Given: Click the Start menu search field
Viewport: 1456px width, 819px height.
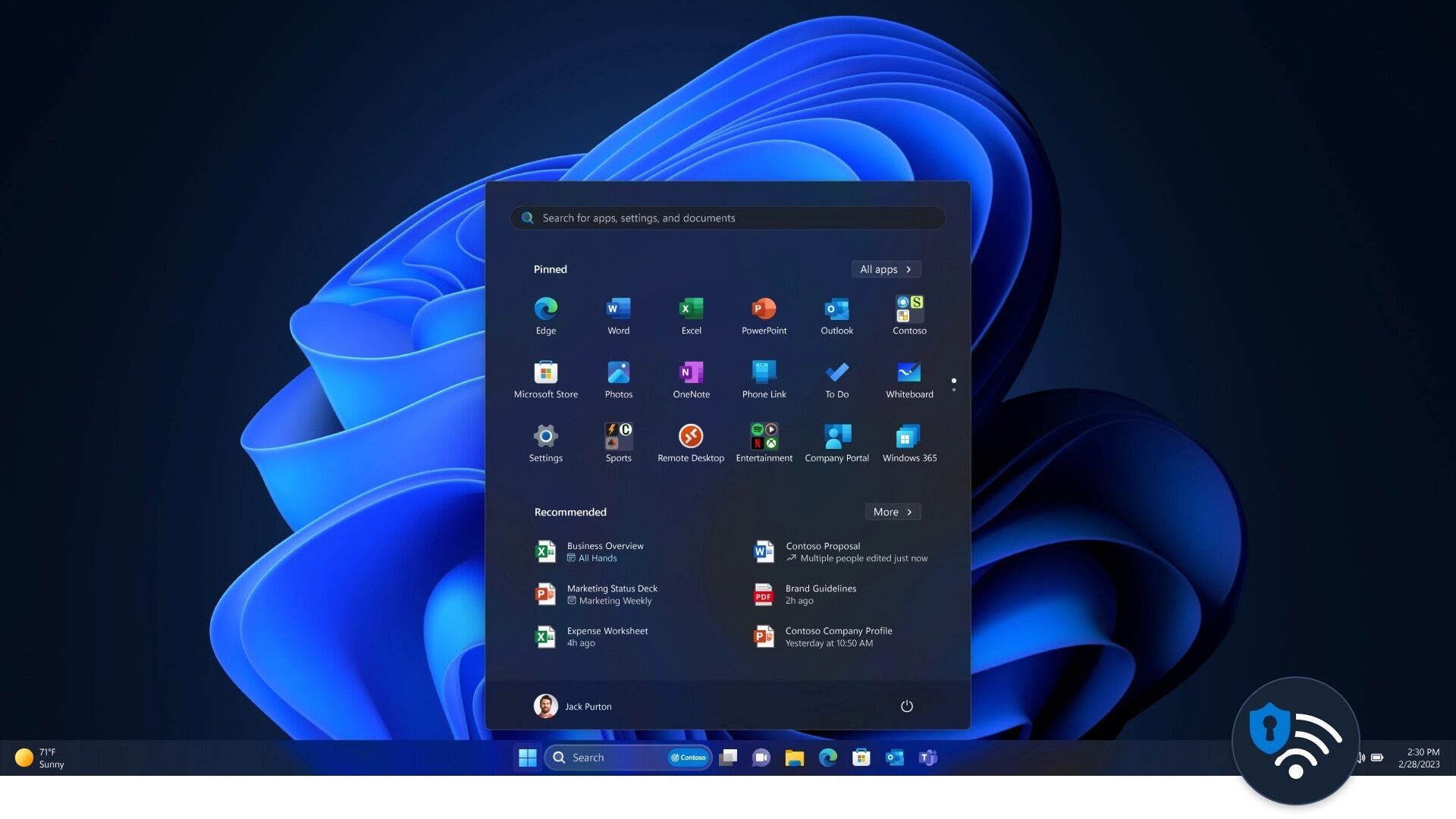Looking at the screenshot, I should click(x=728, y=218).
